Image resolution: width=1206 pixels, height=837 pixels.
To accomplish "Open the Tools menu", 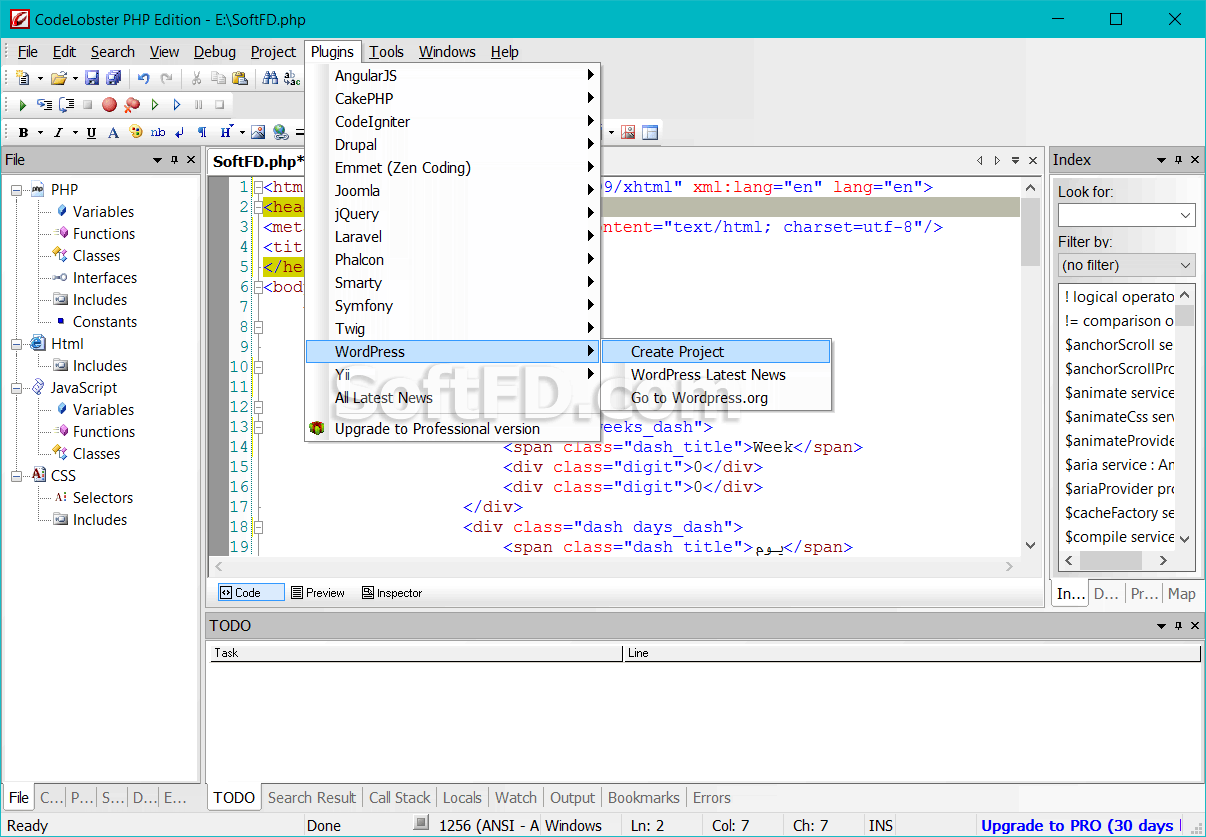I will point(386,52).
